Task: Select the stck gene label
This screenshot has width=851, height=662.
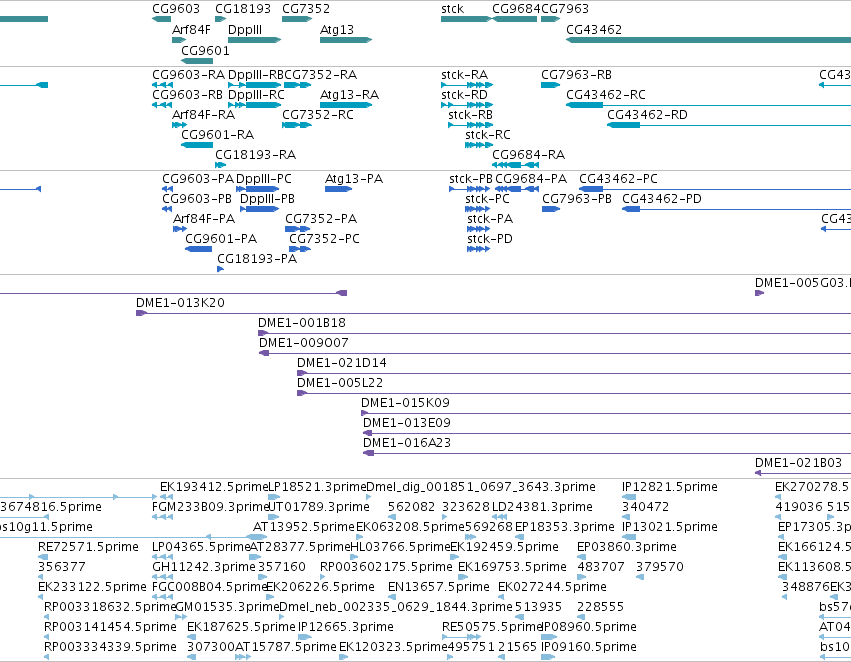Action: [452, 9]
